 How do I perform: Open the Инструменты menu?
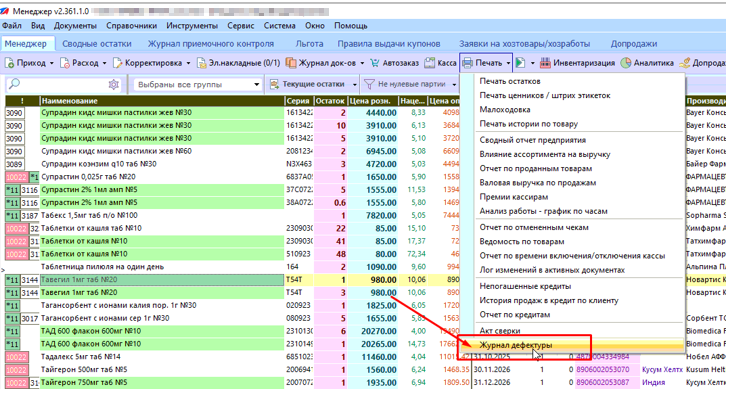pyautogui.click(x=192, y=26)
